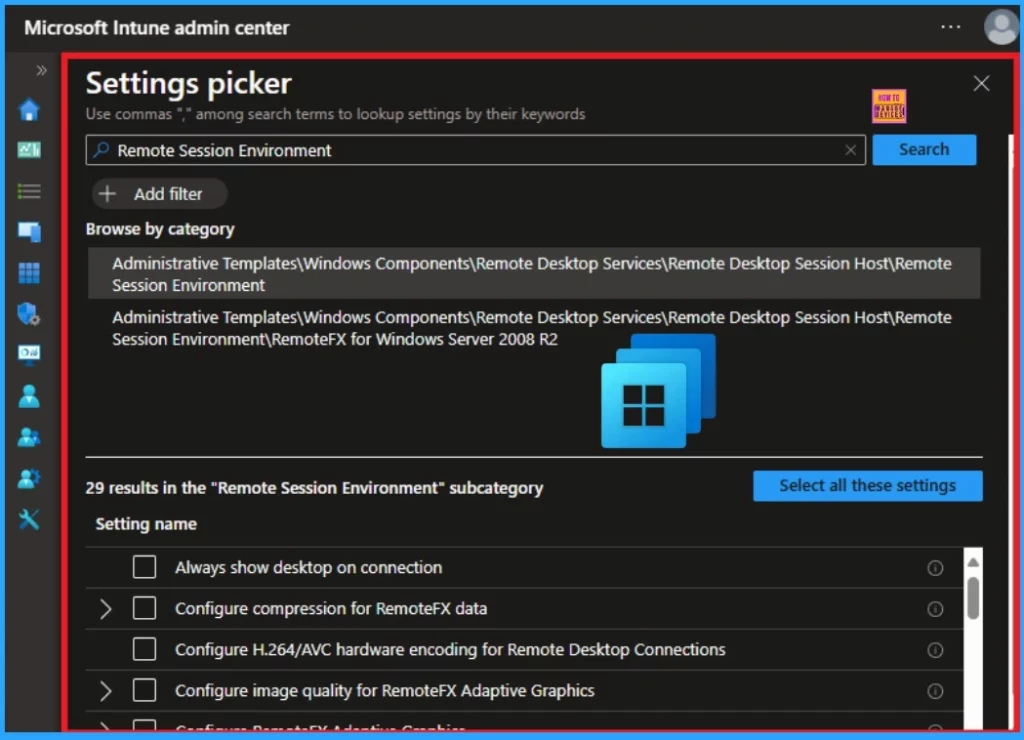Open the Troubleshooting tools icon
The height and width of the screenshot is (740, 1024).
pyautogui.click(x=29, y=520)
